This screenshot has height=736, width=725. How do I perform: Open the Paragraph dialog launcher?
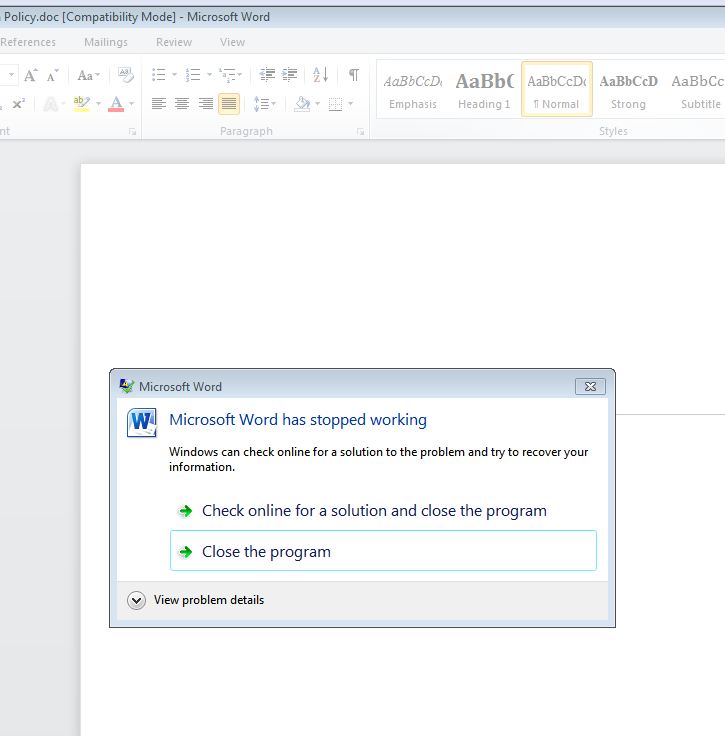click(360, 132)
